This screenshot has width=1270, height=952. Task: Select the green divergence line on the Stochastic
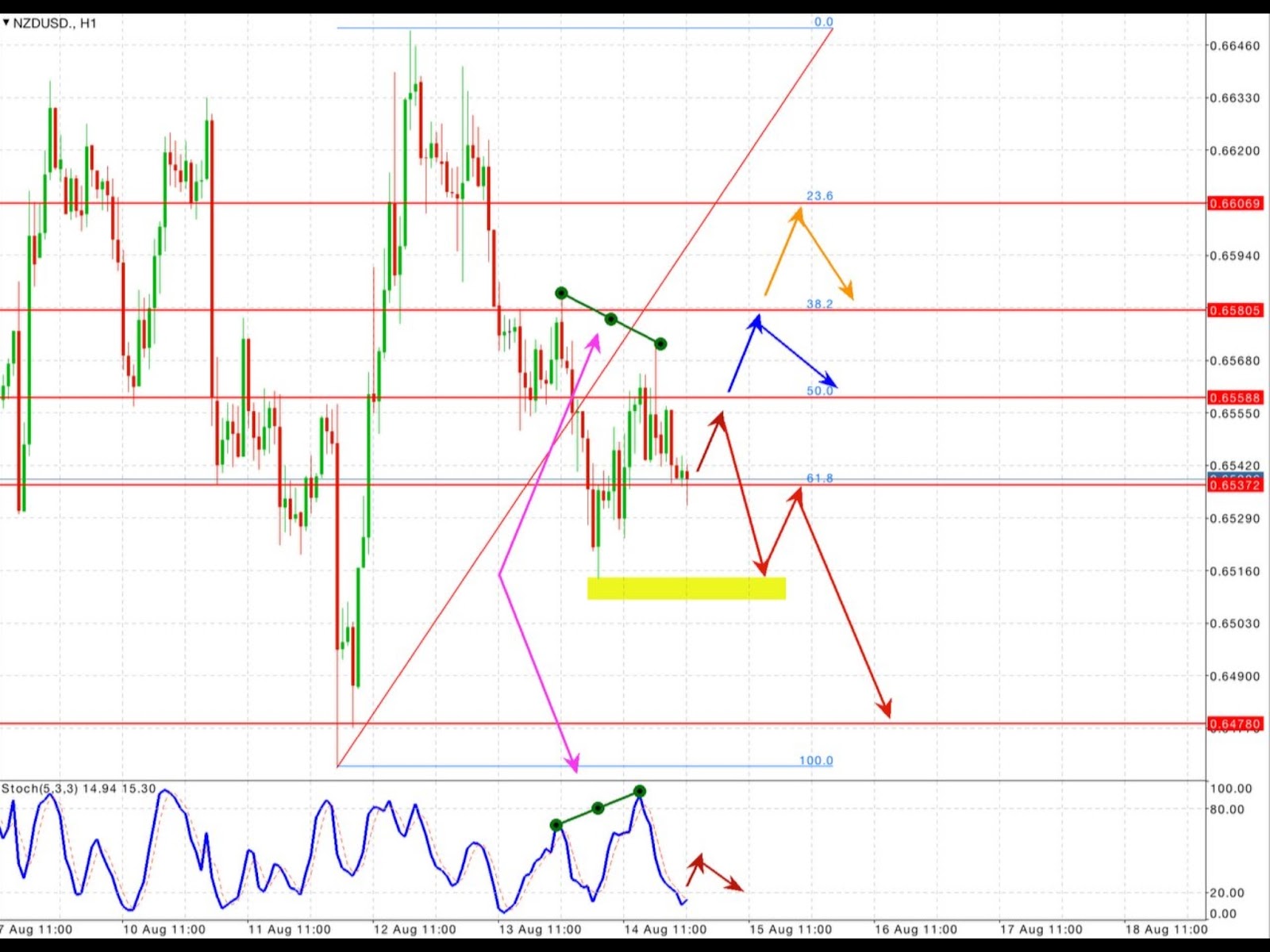[597, 808]
